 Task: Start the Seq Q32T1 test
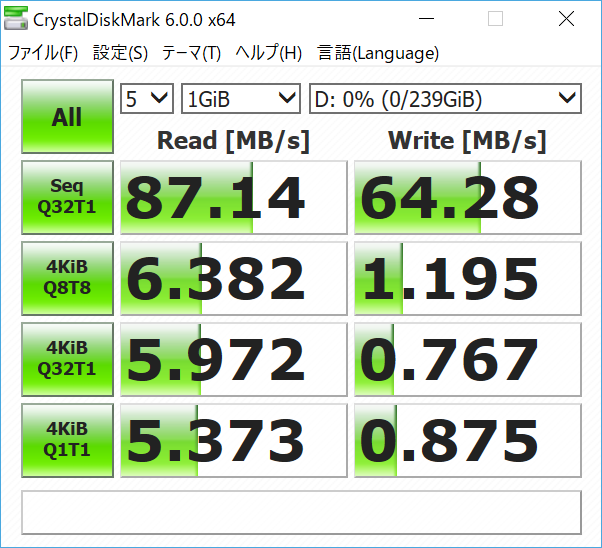click(x=67, y=197)
